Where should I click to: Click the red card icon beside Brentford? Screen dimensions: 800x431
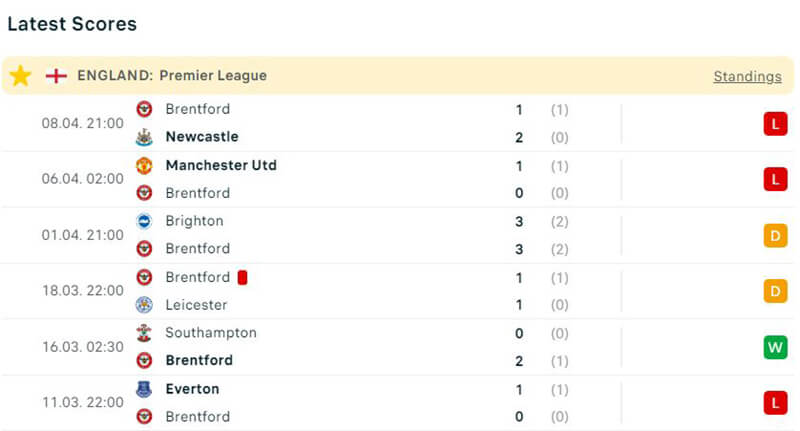tap(242, 277)
